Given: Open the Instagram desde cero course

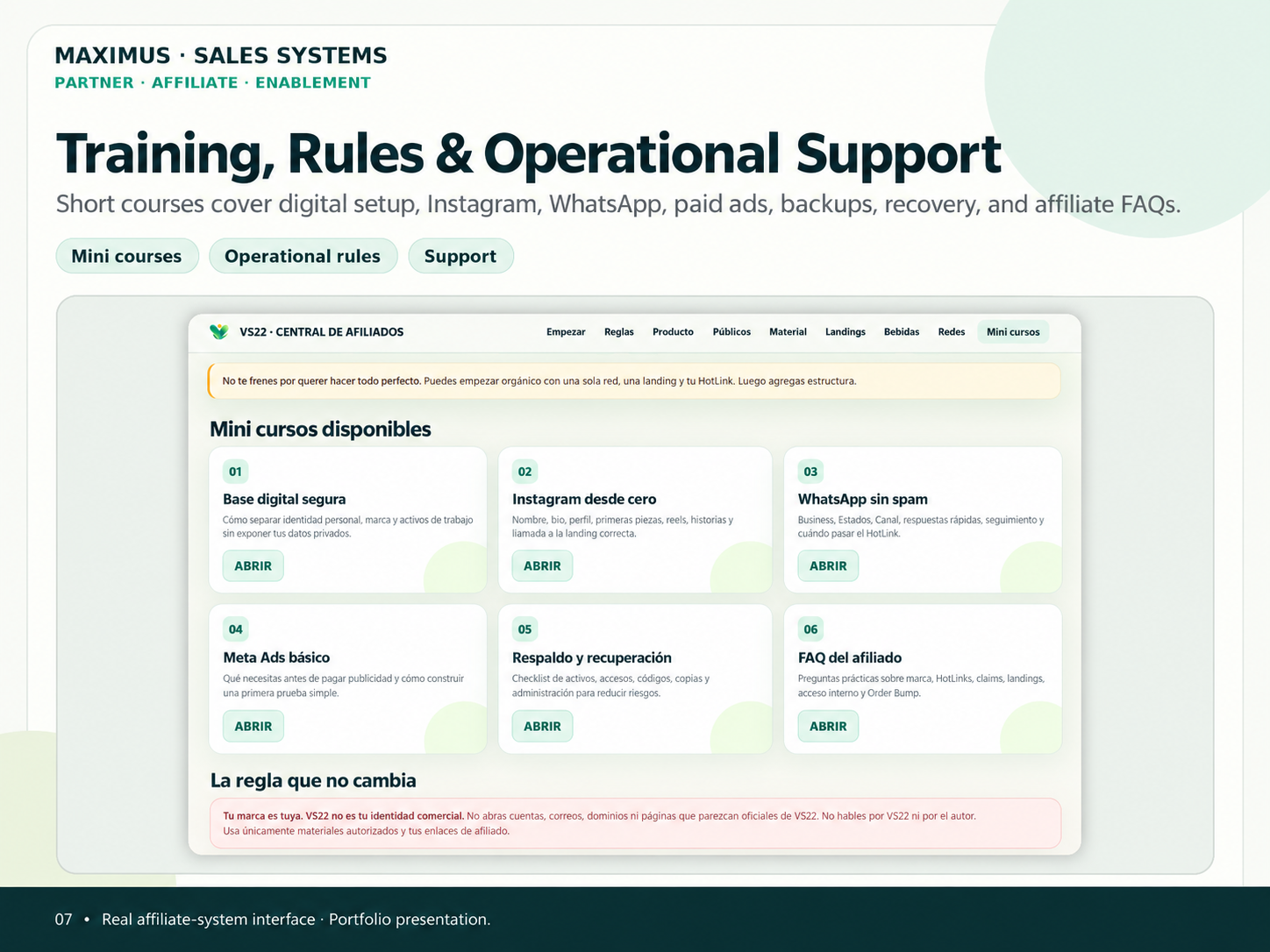Looking at the screenshot, I should 542,566.
